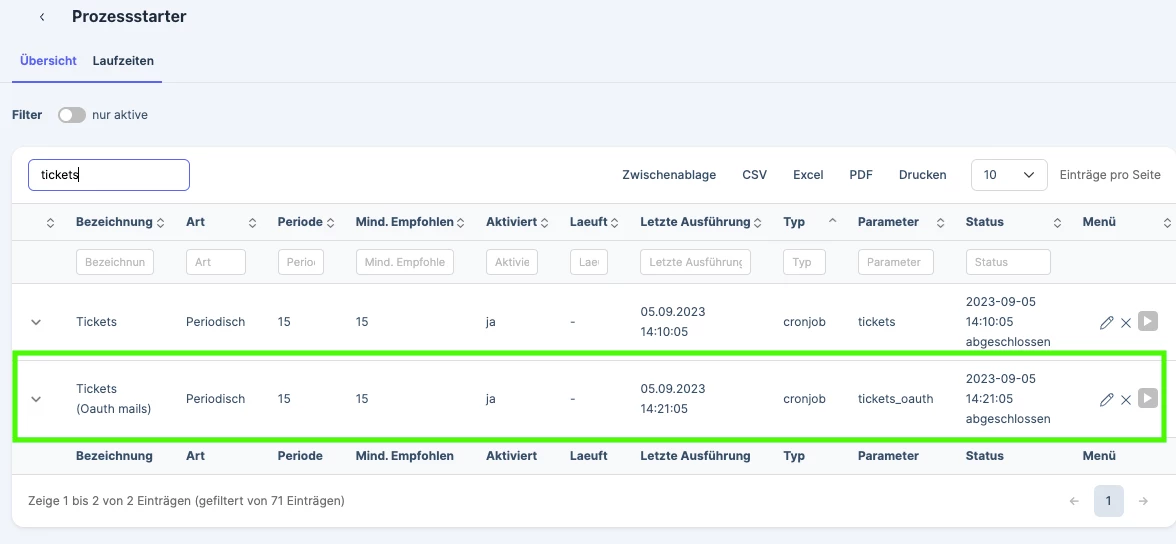Click the Parameter column filter field
The width and height of the screenshot is (1176, 544).
point(896,262)
